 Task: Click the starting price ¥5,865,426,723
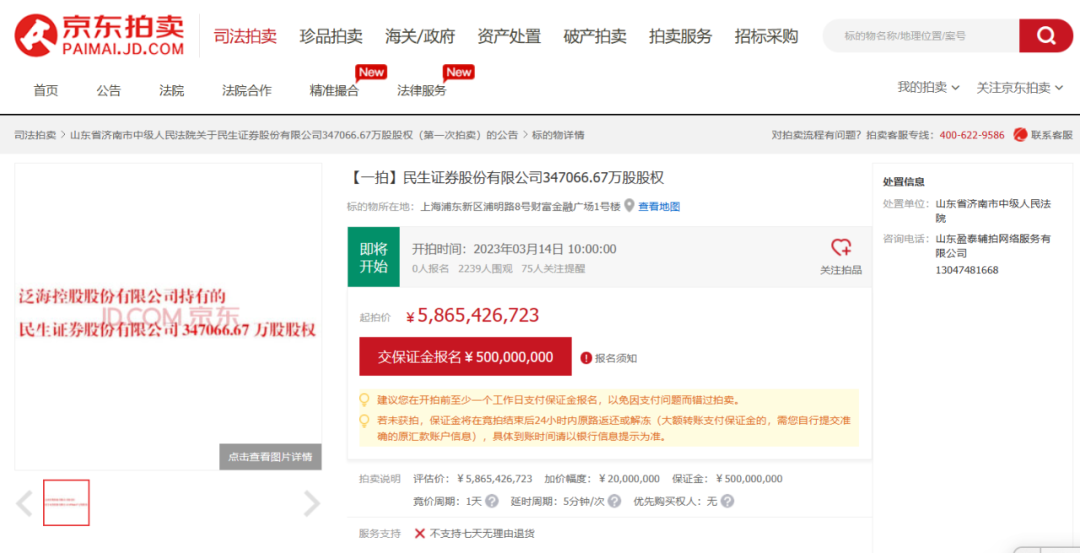click(x=472, y=315)
